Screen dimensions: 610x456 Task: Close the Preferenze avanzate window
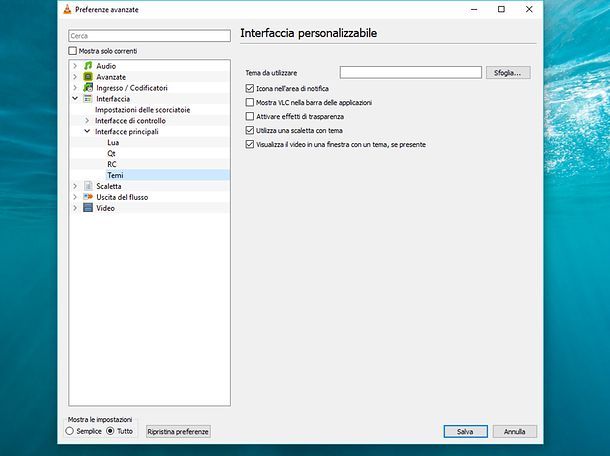pyautogui.click(x=529, y=9)
